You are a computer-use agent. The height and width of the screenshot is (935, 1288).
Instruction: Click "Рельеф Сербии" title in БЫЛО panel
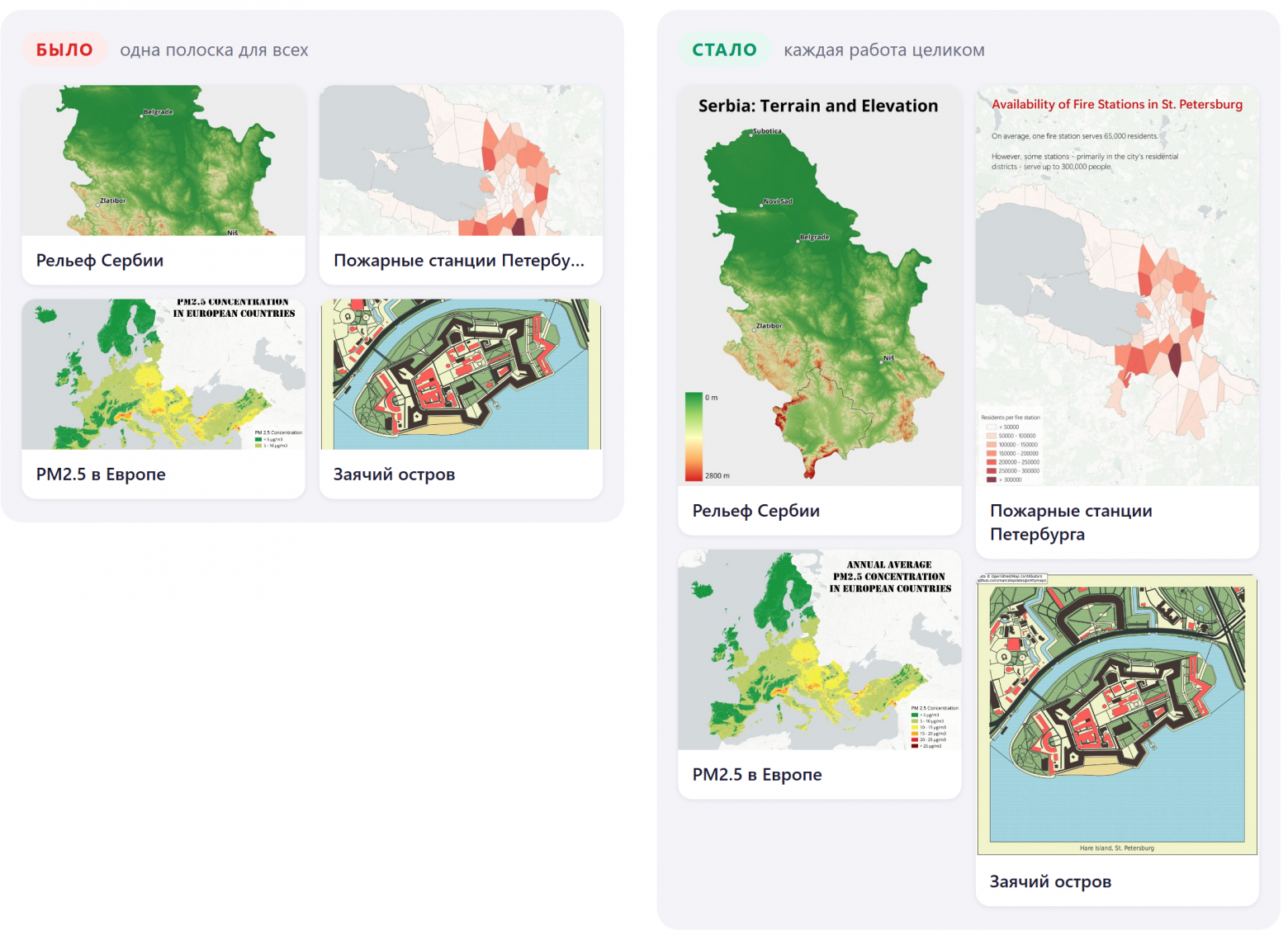pyautogui.click(x=100, y=261)
